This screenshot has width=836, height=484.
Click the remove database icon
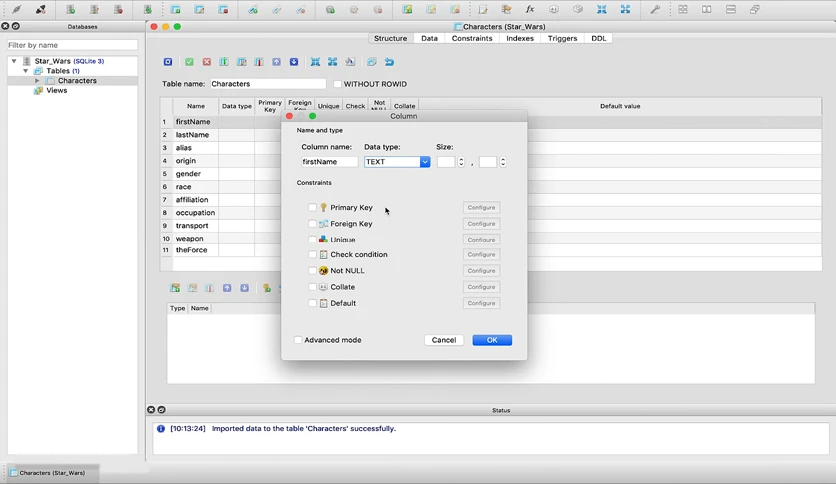(x=118, y=10)
